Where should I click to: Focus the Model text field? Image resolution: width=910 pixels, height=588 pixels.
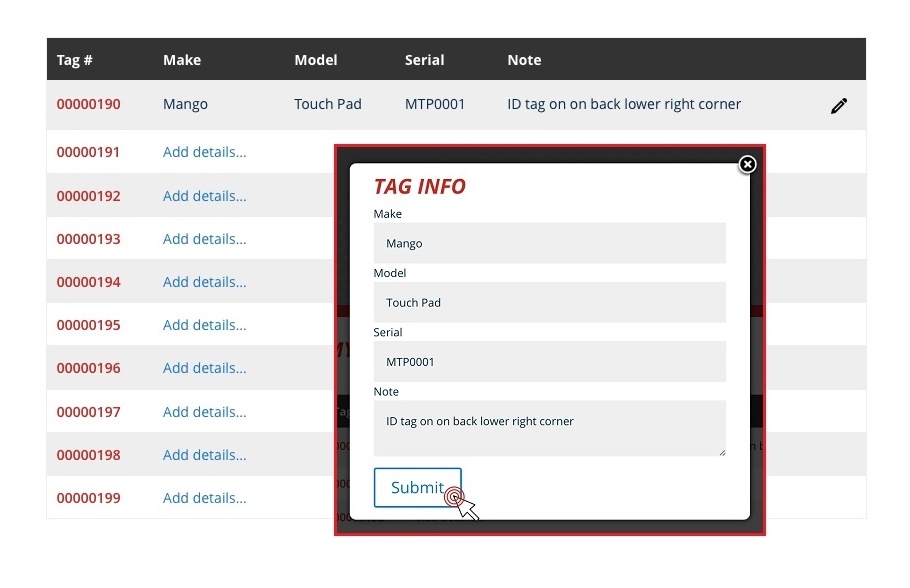pyautogui.click(x=549, y=302)
